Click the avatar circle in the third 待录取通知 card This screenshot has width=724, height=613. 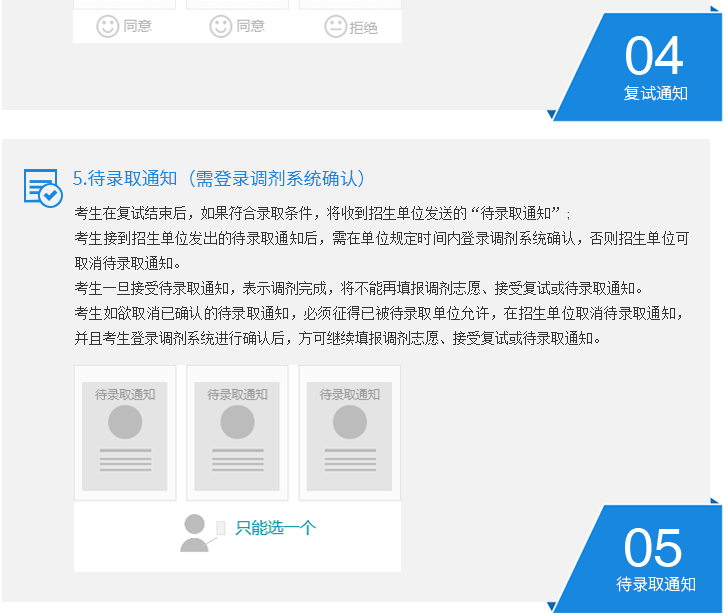pyautogui.click(x=350, y=422)
